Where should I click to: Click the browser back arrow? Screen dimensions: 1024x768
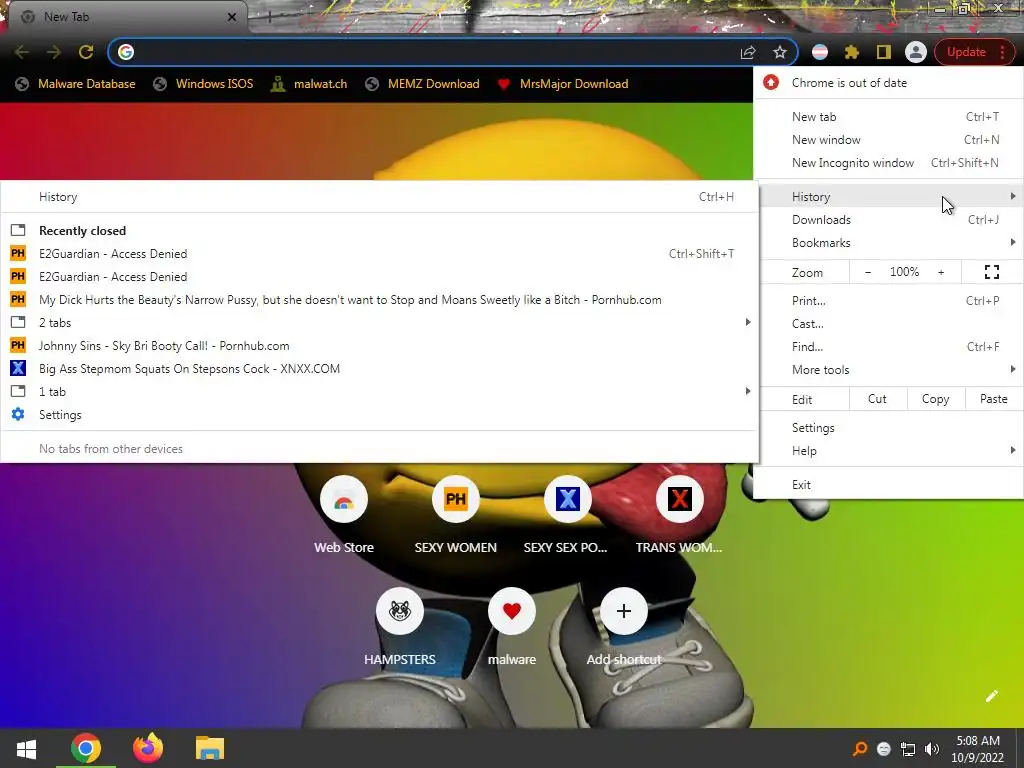tap(22, 52)
